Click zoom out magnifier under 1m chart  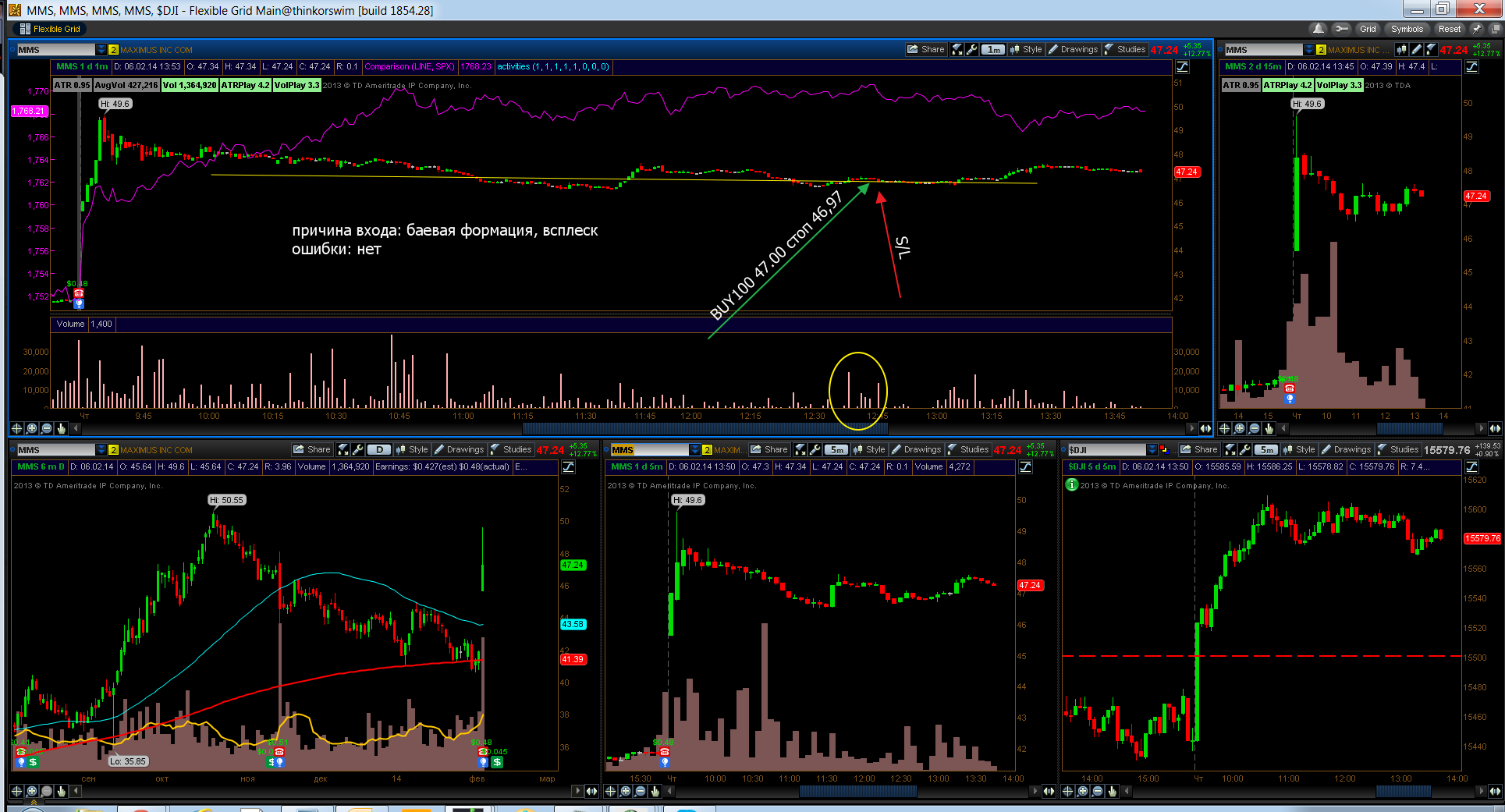point(46,428)
